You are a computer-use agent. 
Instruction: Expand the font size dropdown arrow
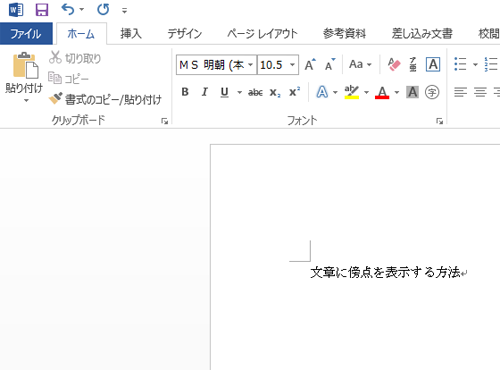pyautogui.click(x=292, y=64)
